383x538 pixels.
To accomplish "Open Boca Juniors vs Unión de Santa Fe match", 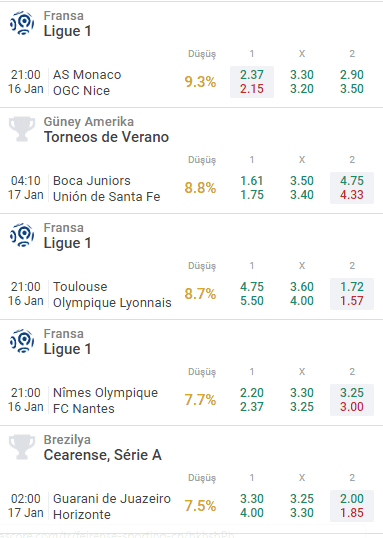I will tap(106, 189).
